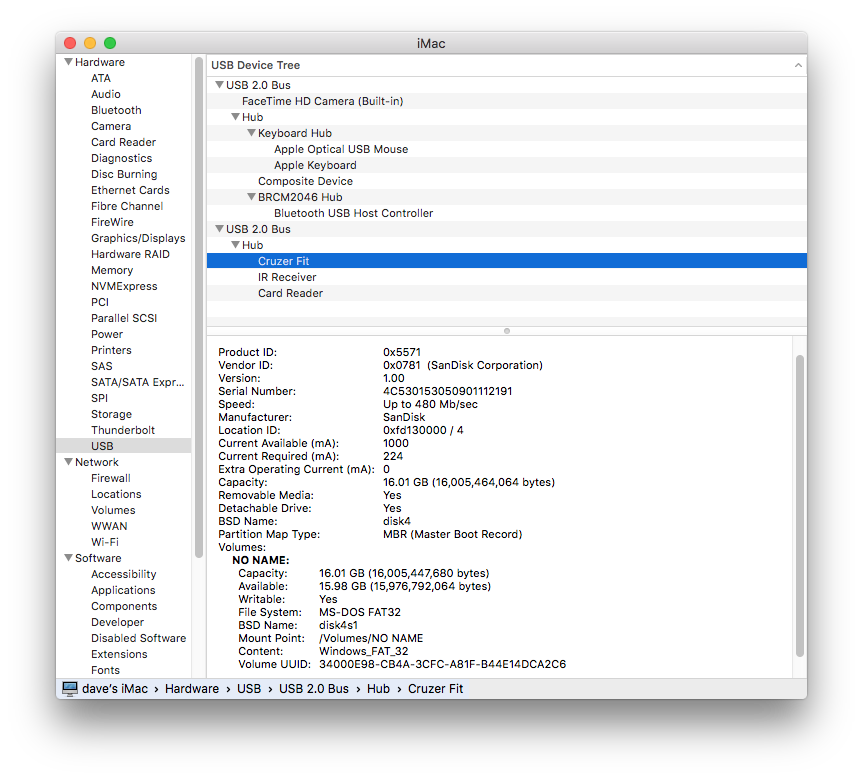863x779 pixels.
Task: Open Diagnostics in the sidebar
Action: [x=121, y=158]
